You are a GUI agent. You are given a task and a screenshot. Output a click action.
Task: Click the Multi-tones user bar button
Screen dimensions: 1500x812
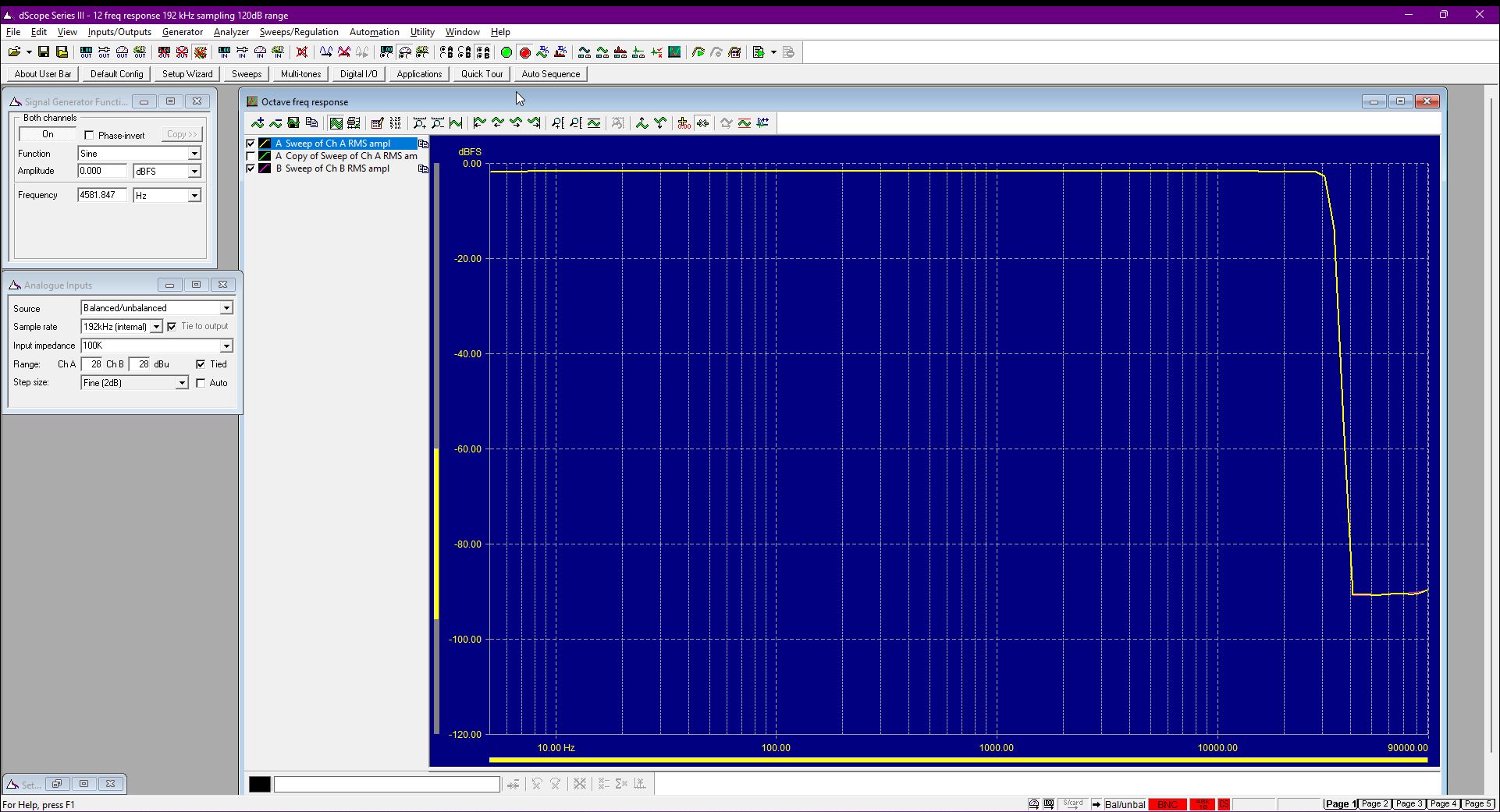click(300, 74)
